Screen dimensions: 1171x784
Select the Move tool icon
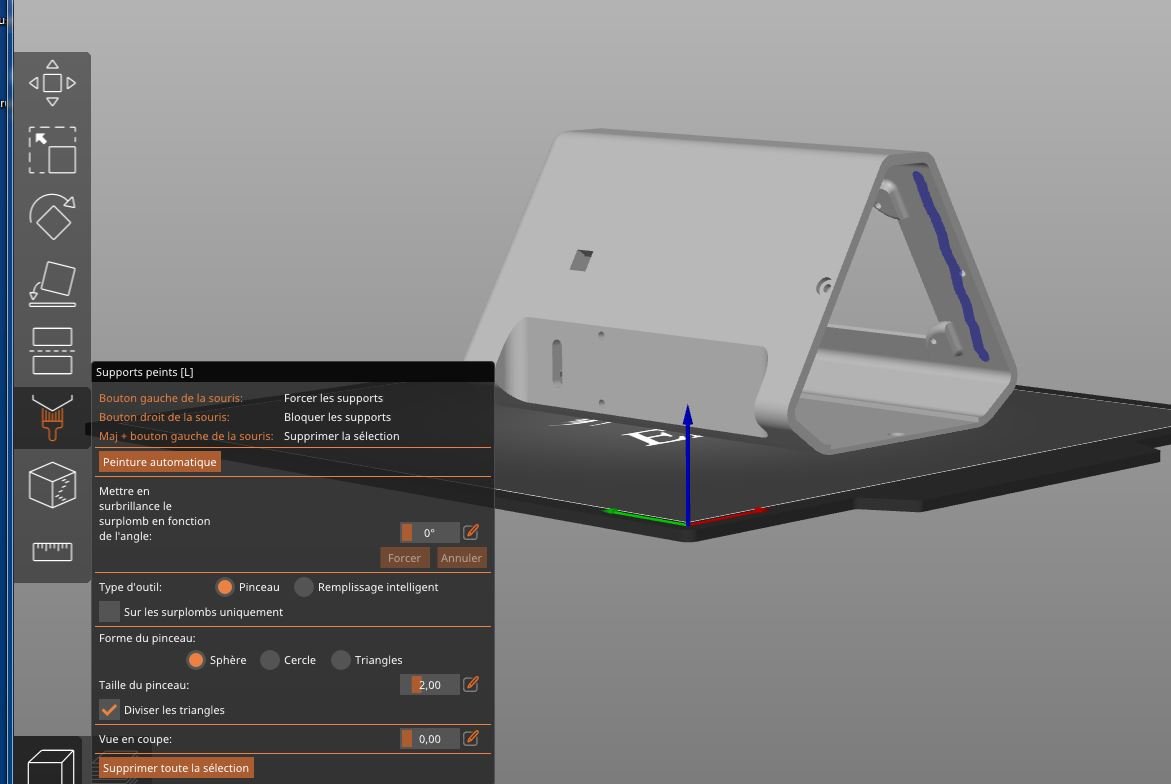(x=52, y=83)
